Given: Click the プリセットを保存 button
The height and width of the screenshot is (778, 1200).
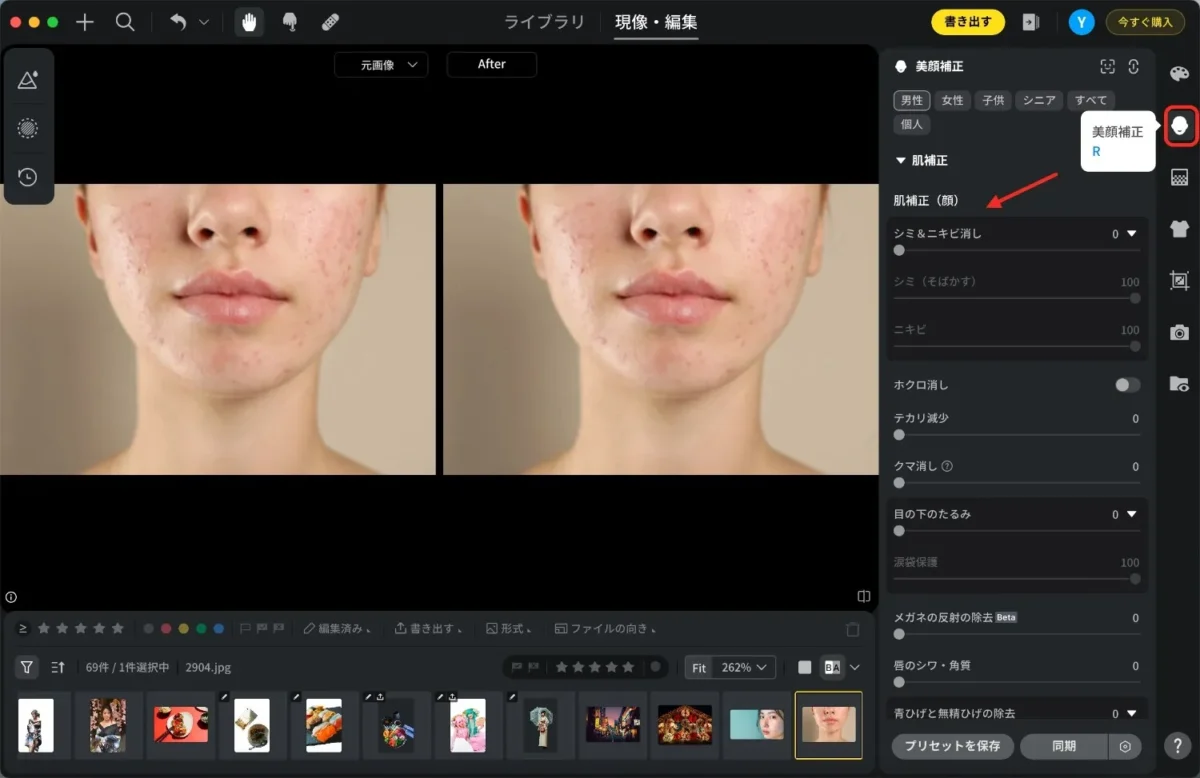Looking at the screenshot, I should pos(953,746).
